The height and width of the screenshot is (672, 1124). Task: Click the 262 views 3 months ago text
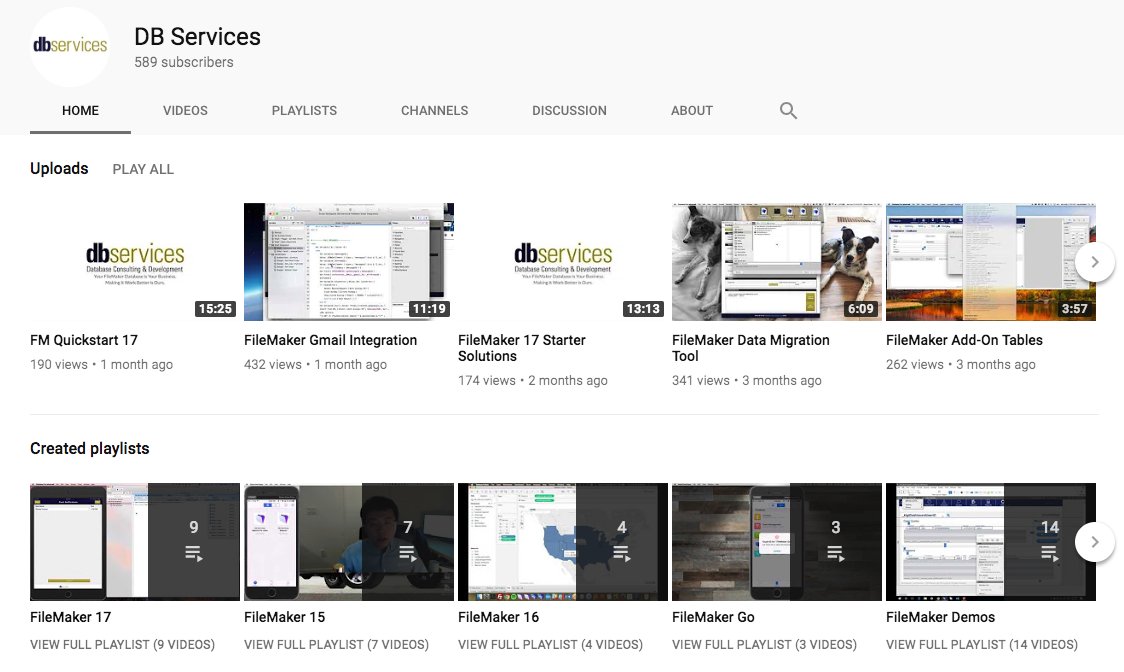[961, 364]
